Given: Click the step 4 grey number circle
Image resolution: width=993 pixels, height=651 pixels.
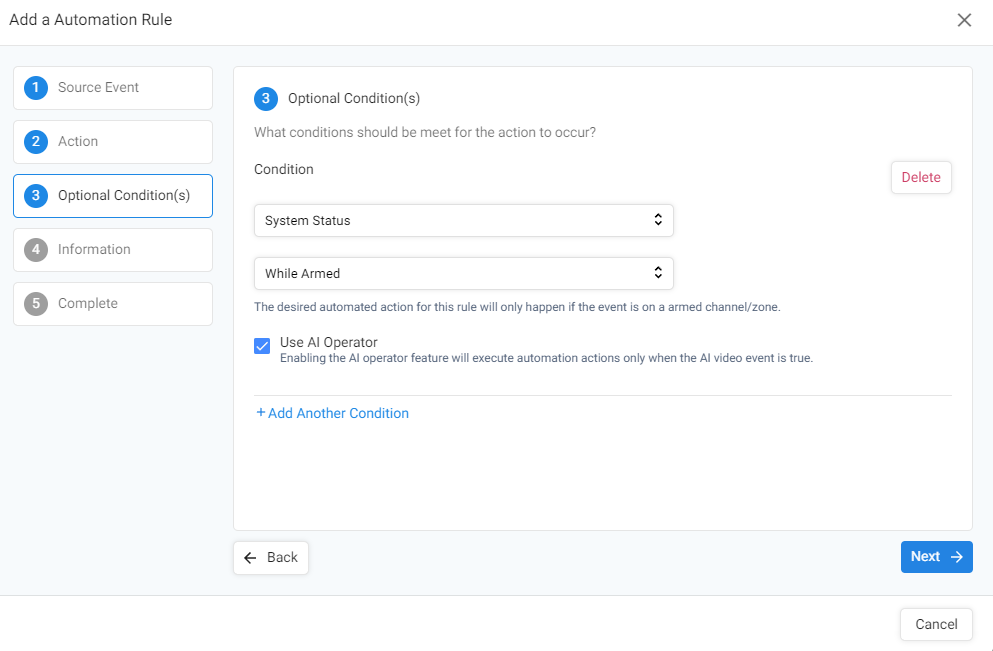Looking at the screenshot, I should (x=36, y=250).
